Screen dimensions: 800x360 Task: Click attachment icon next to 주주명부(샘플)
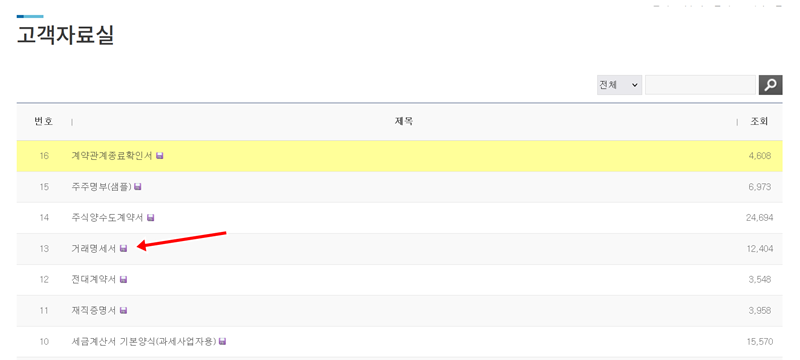point(138,187)
